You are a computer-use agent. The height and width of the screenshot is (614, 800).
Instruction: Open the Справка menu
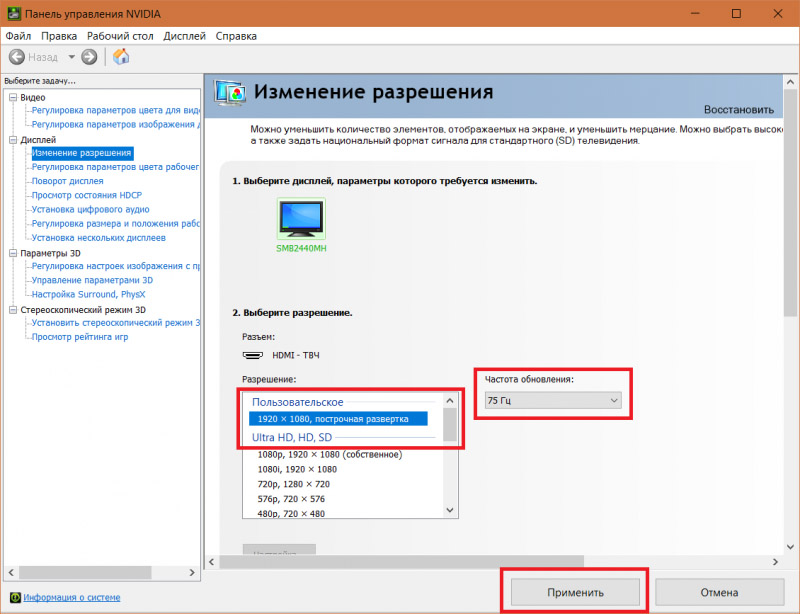tap(236, 36)
